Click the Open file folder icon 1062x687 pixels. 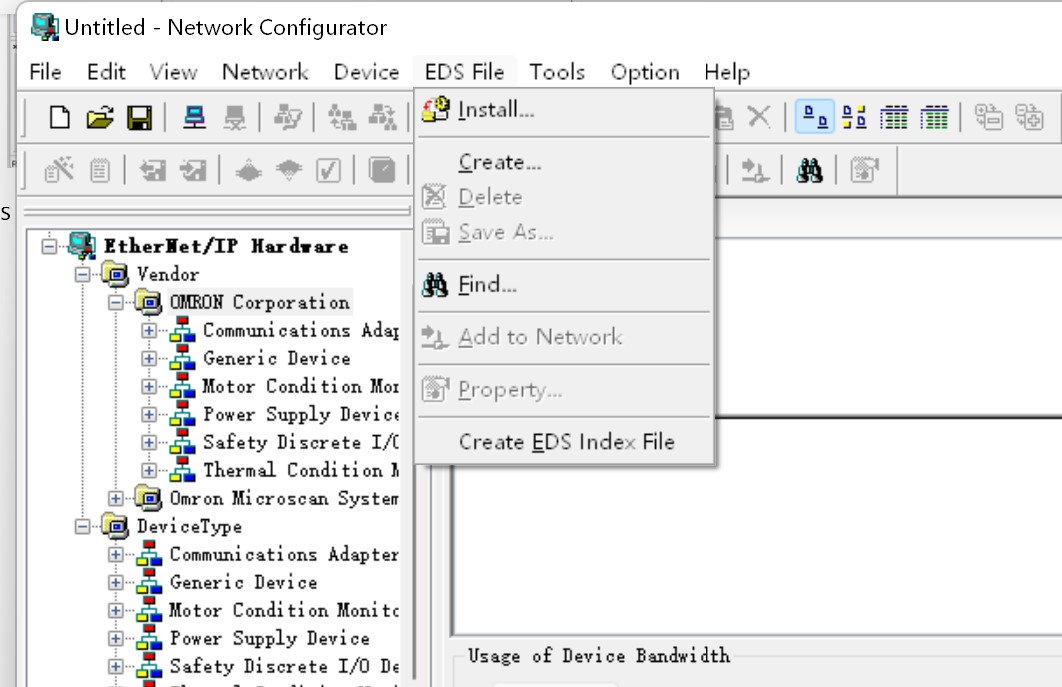click(x=100, y=117)
